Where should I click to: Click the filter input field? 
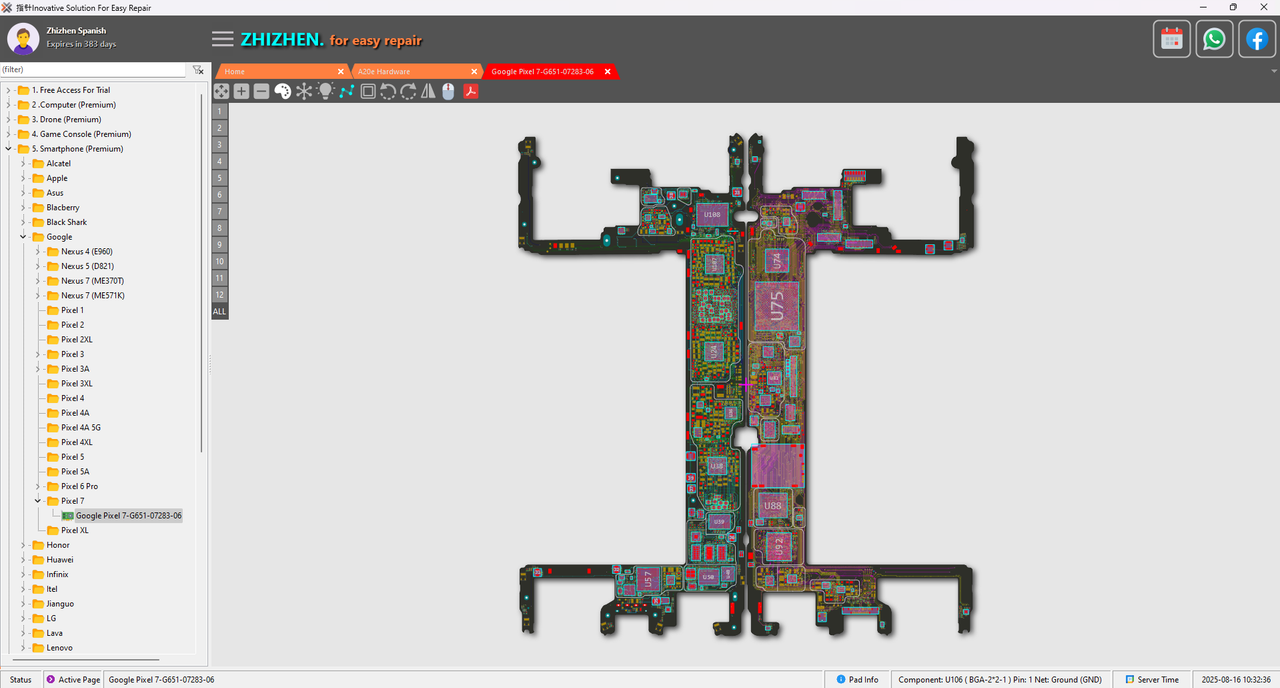pos(93,70)
